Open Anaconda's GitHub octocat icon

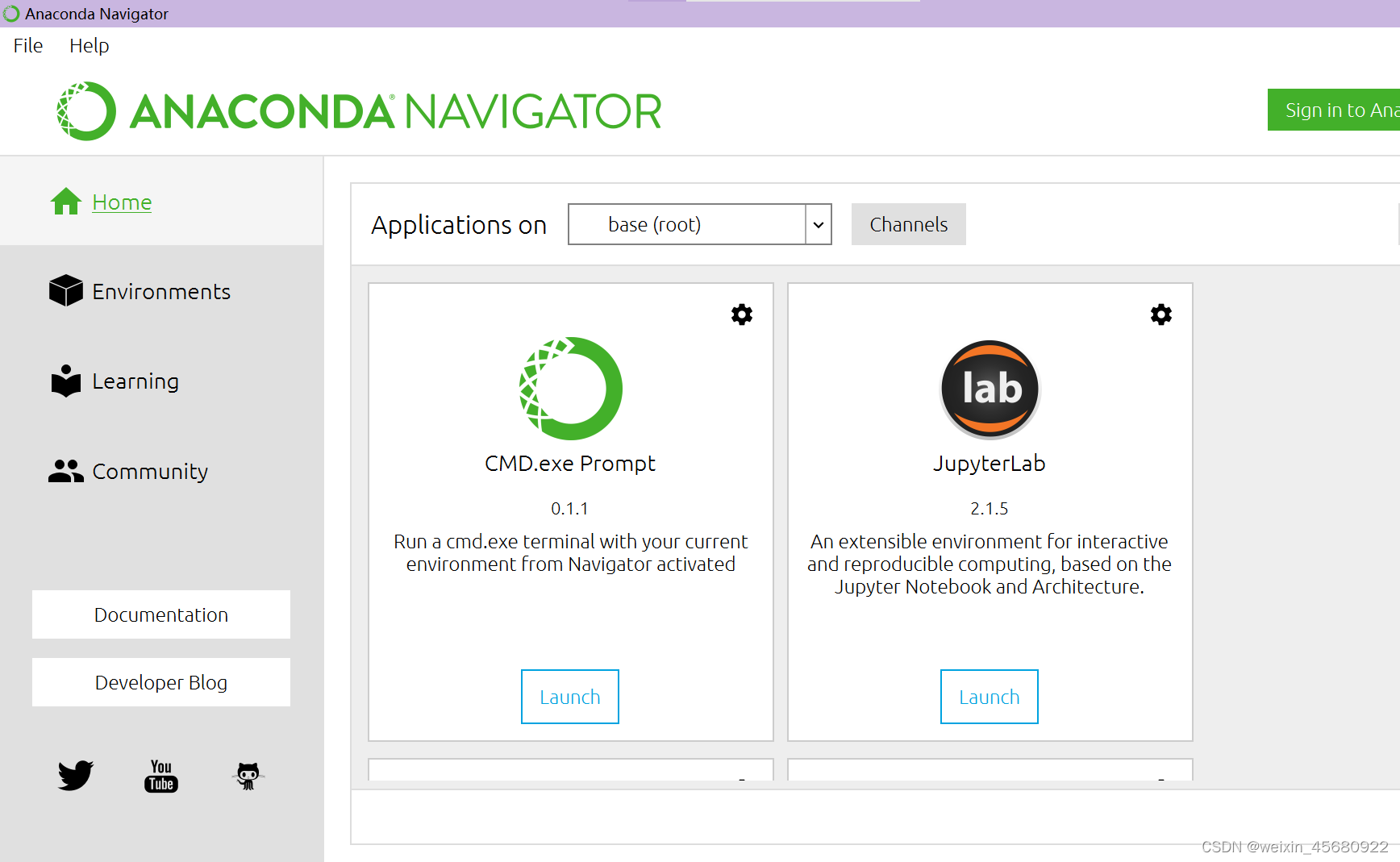coord(248,776)
